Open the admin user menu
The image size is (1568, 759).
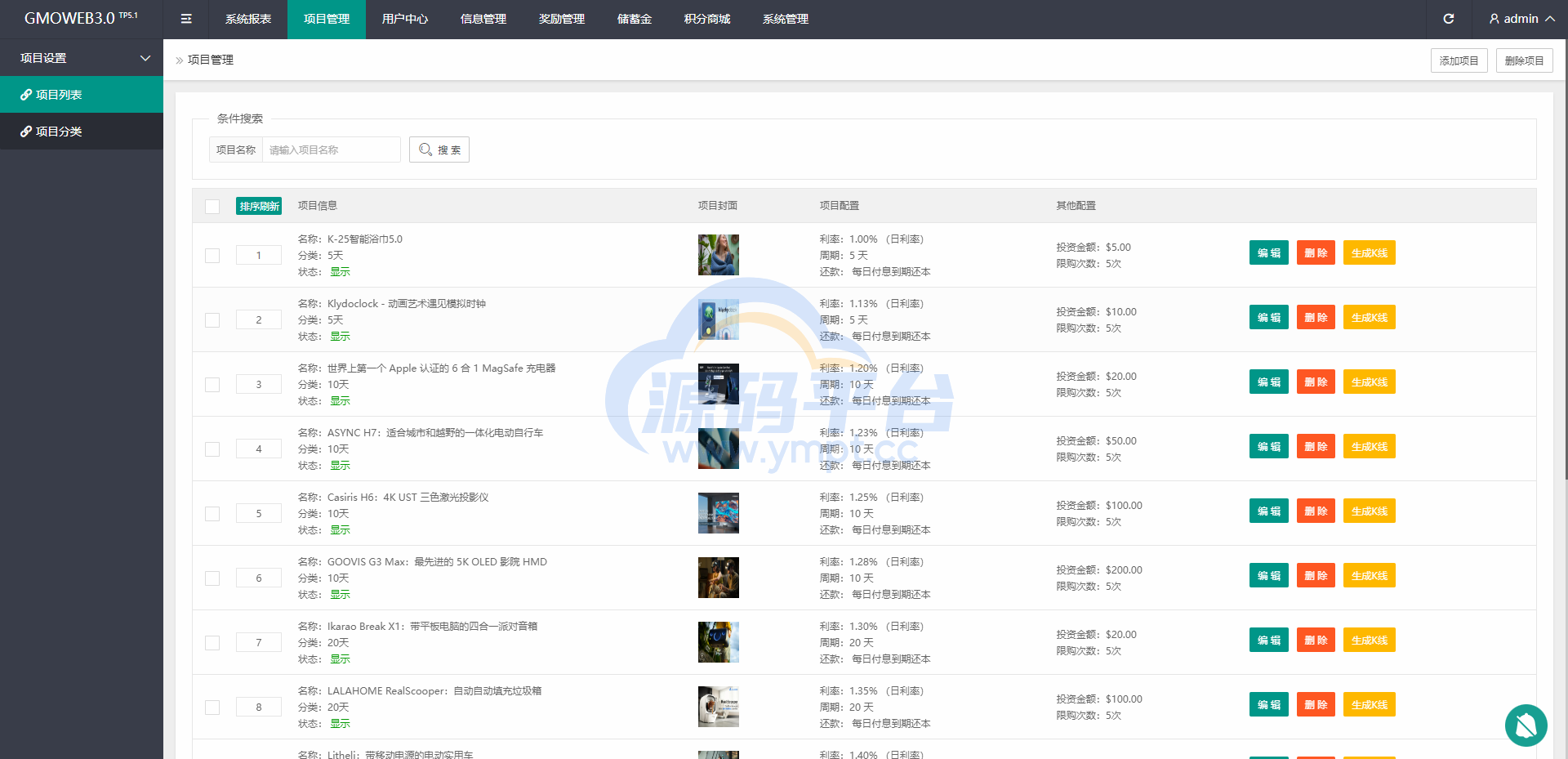pyautogui.click(x=1521, y=19)
